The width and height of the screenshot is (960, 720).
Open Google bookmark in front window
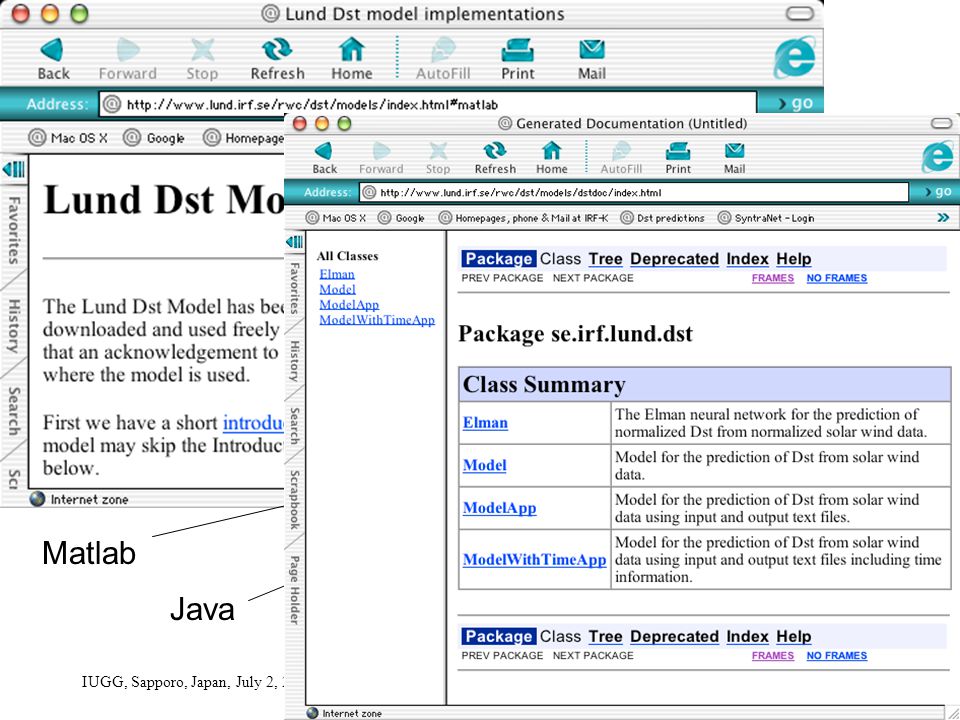tap(402, 218)
